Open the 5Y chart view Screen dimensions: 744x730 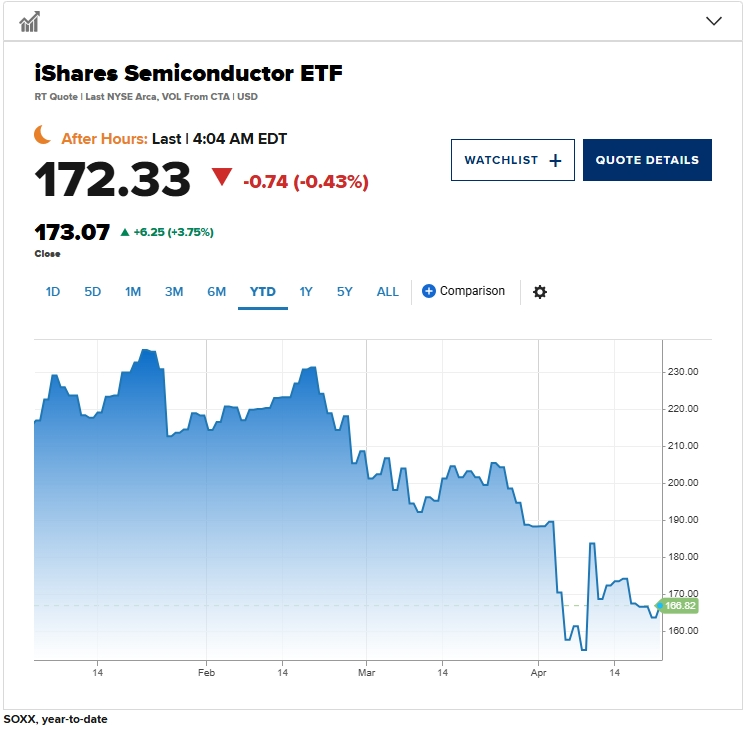click(344, 291)
